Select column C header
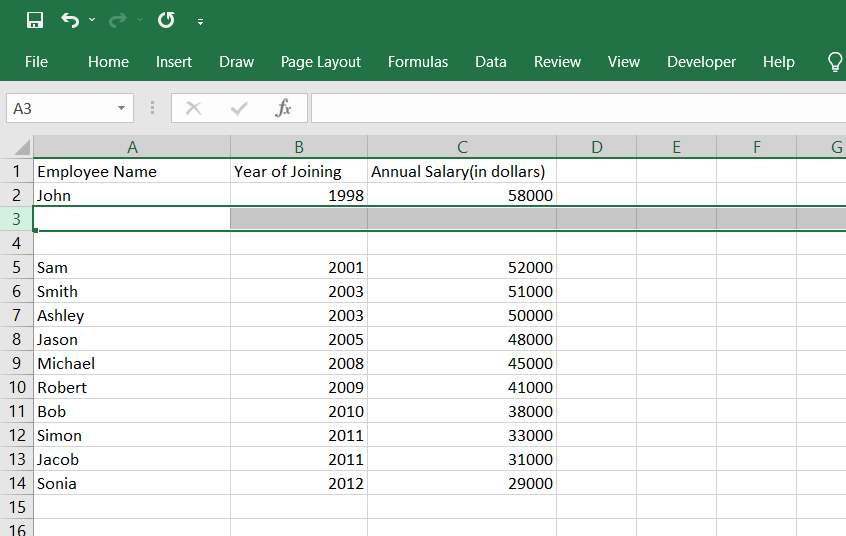 [462, 147]
